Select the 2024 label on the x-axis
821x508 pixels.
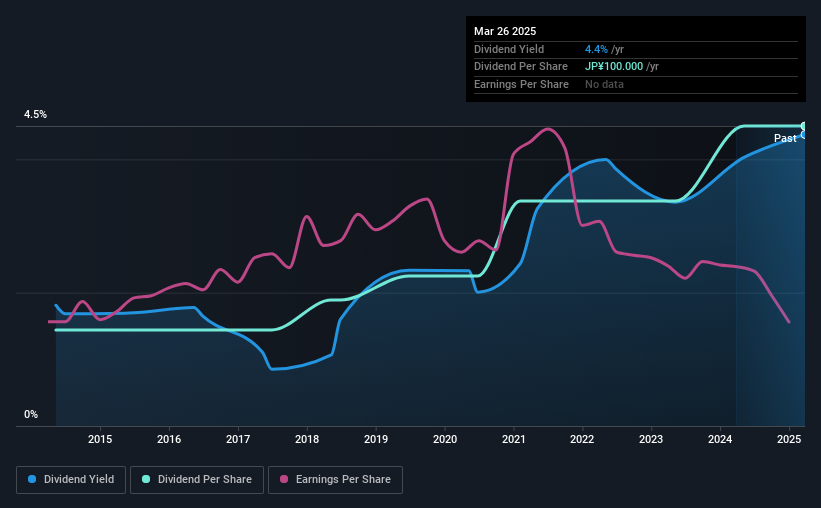click(720, 439)
